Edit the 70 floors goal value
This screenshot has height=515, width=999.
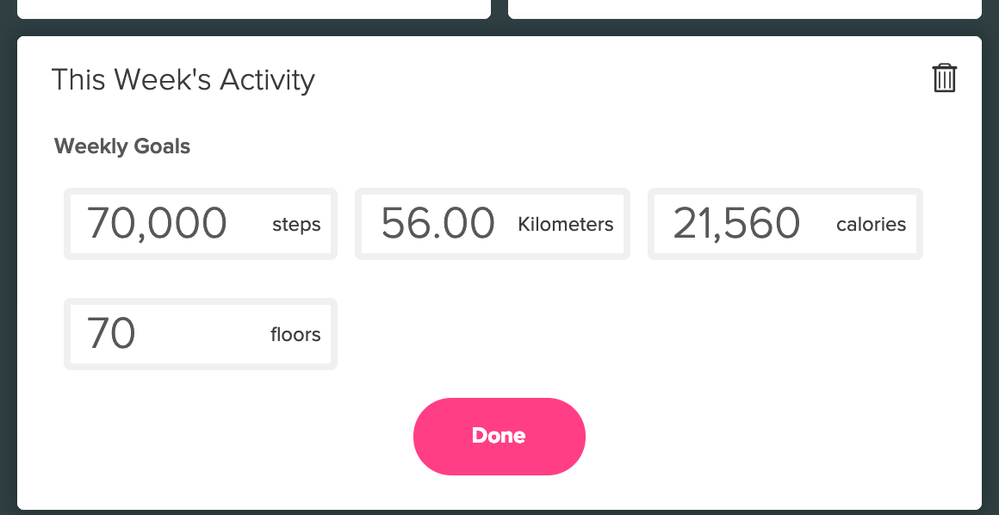[x=112, y=333]
